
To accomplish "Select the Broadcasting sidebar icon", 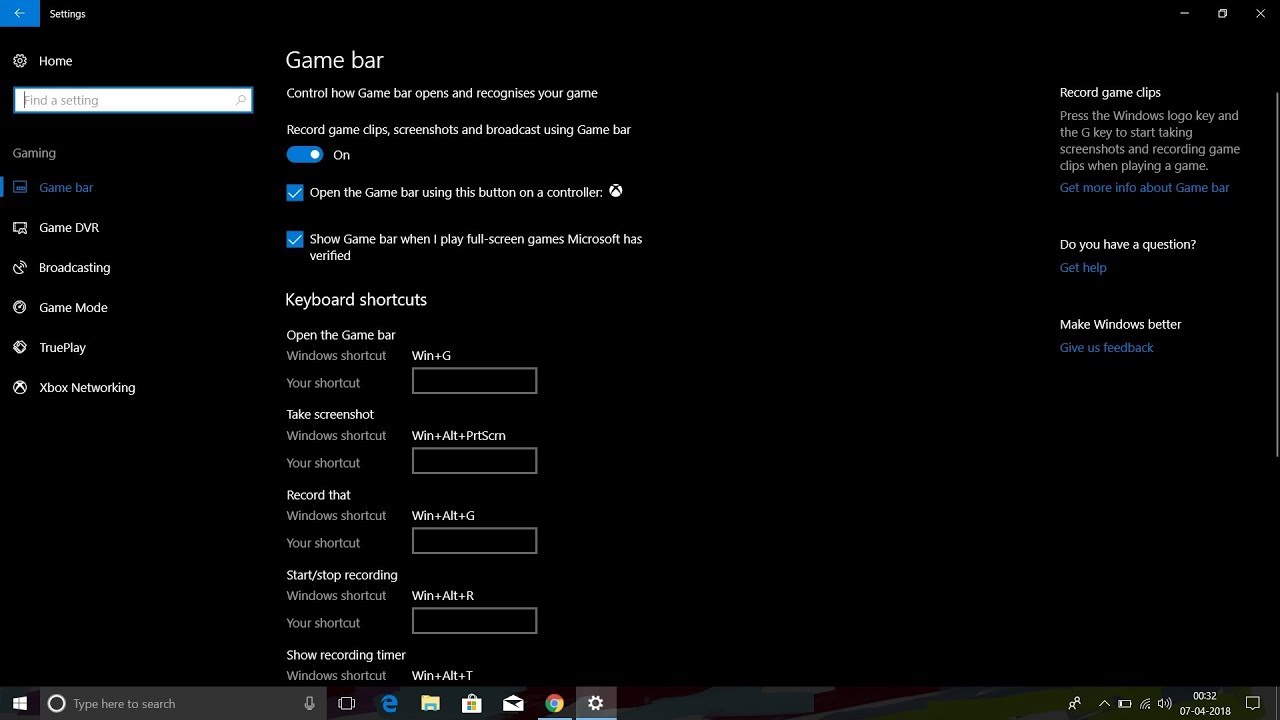I will 20,267.
